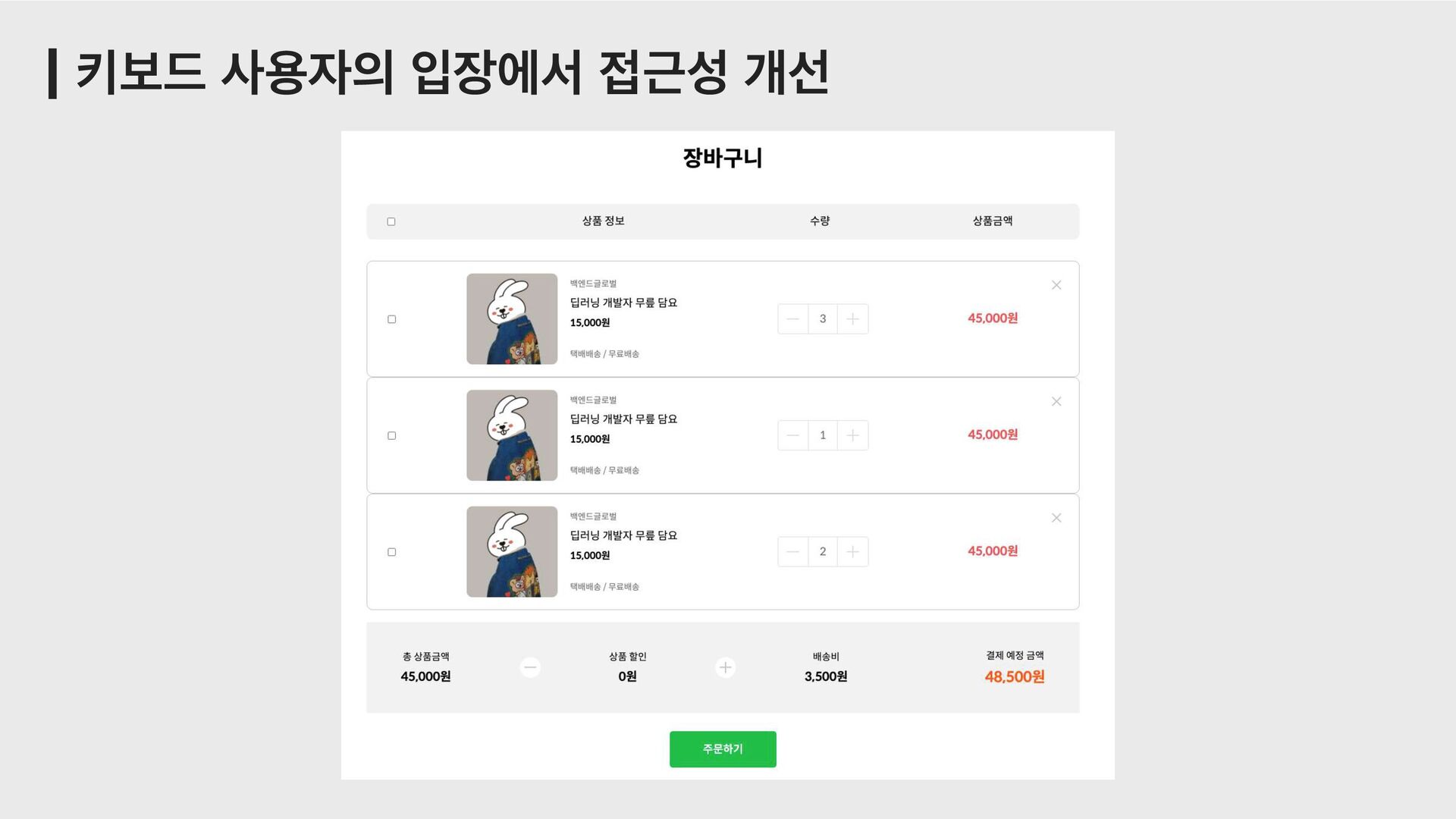Decrease quantity of third item showing 2

pyautogui.click(x=792, y=552)
